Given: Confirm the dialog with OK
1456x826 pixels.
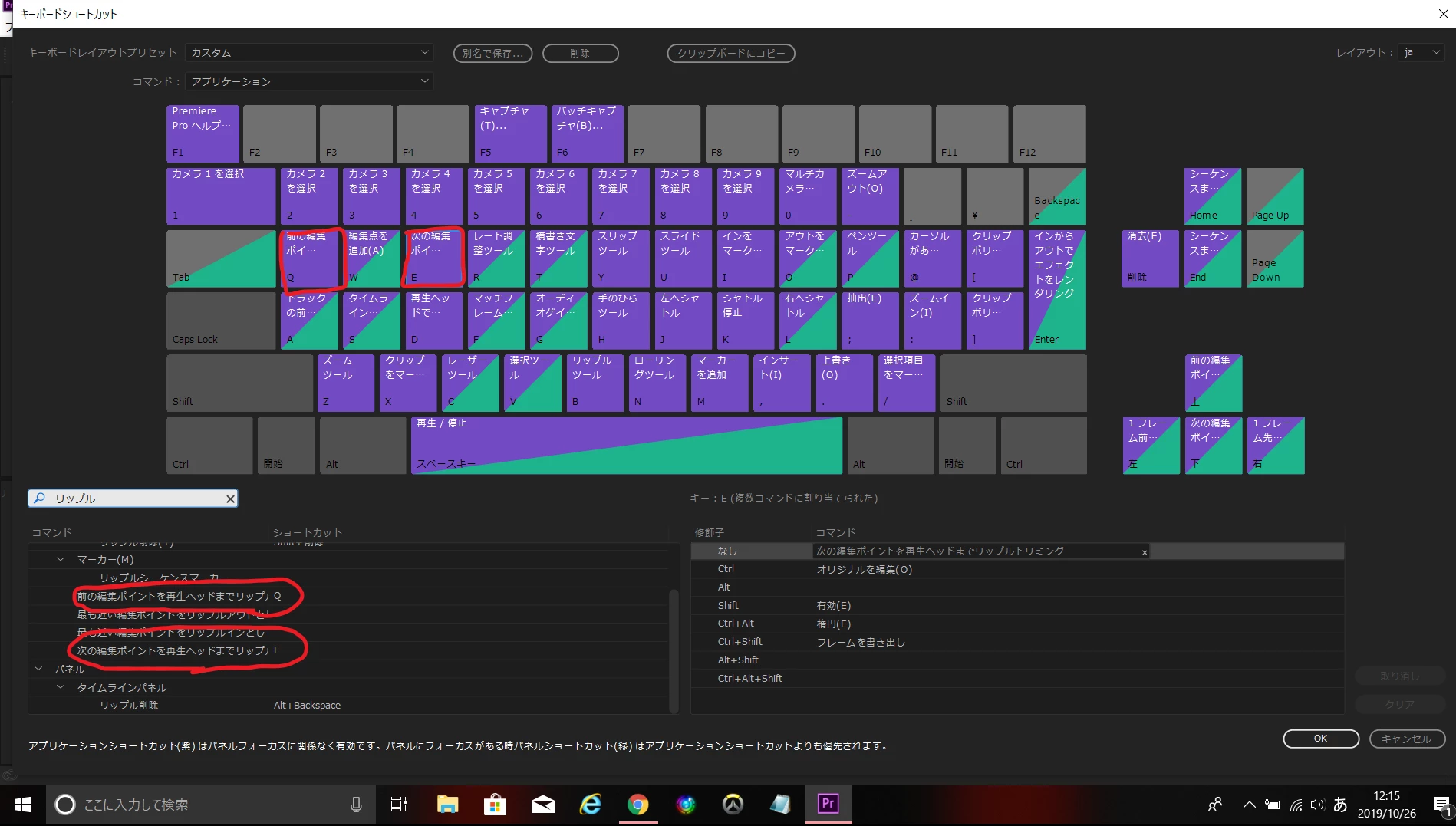Looking at the screenshot, I should [x=1321, y=739].
